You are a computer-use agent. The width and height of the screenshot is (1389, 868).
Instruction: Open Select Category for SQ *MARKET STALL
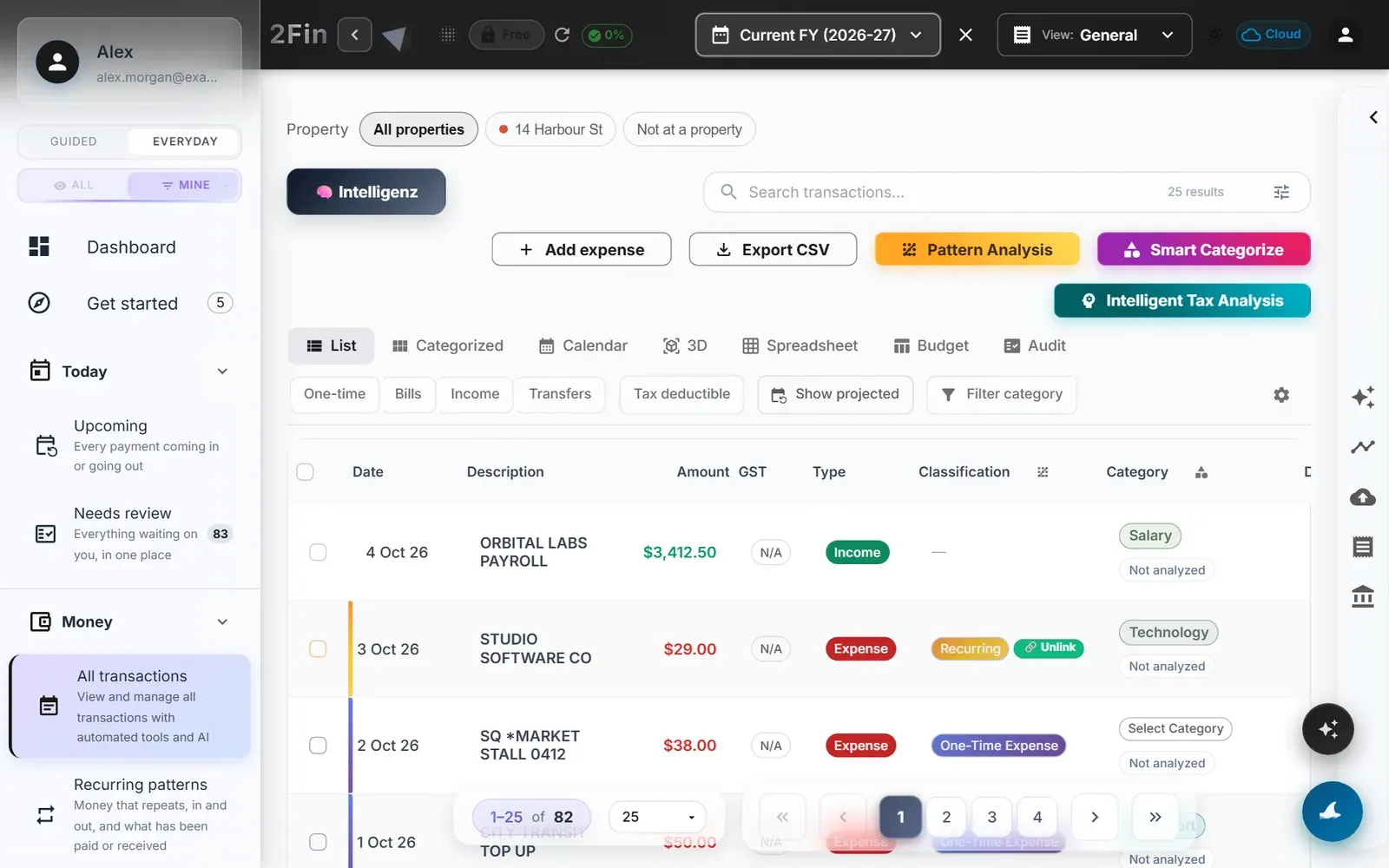tap(1175, 728)
